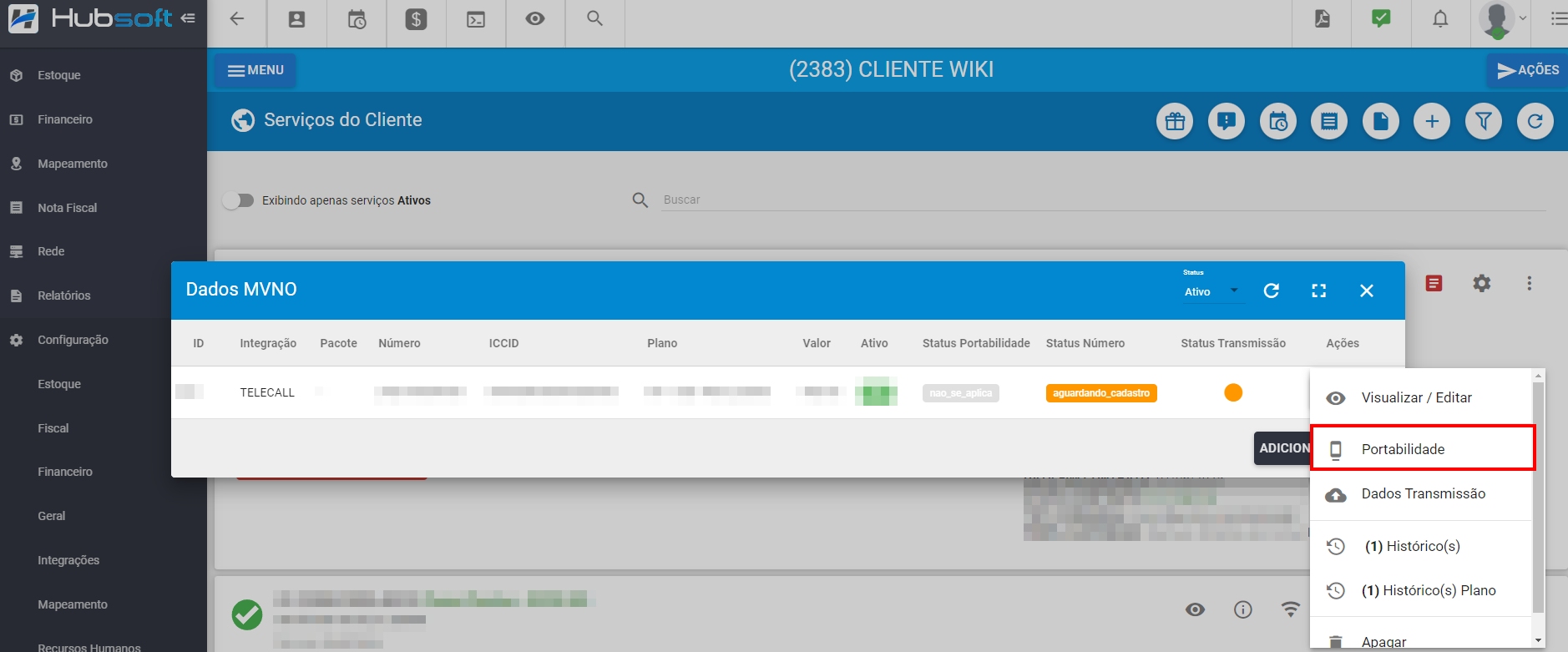Sort by Status Portabilidade column header
Image resolution: width=1568 pixels, height=652 pixels.
pos(976,343)
